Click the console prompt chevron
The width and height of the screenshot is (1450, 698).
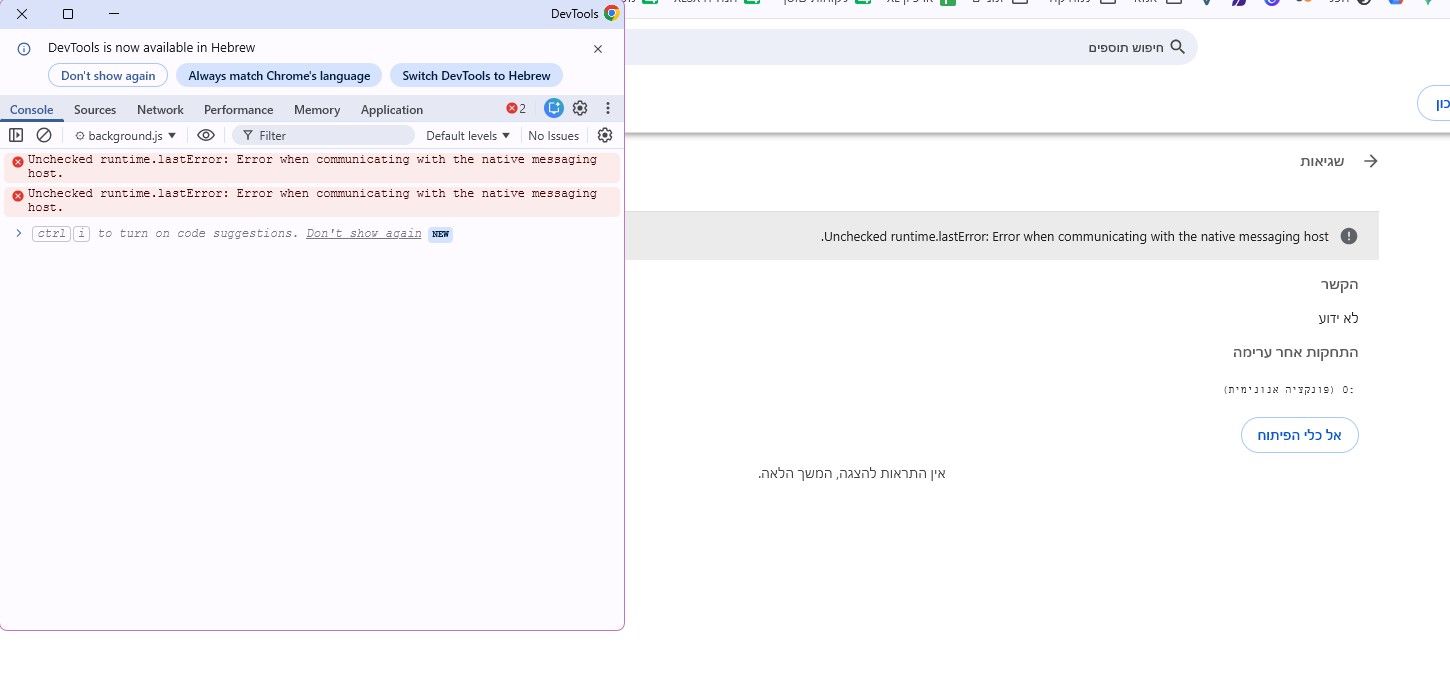tap(18, 233)
